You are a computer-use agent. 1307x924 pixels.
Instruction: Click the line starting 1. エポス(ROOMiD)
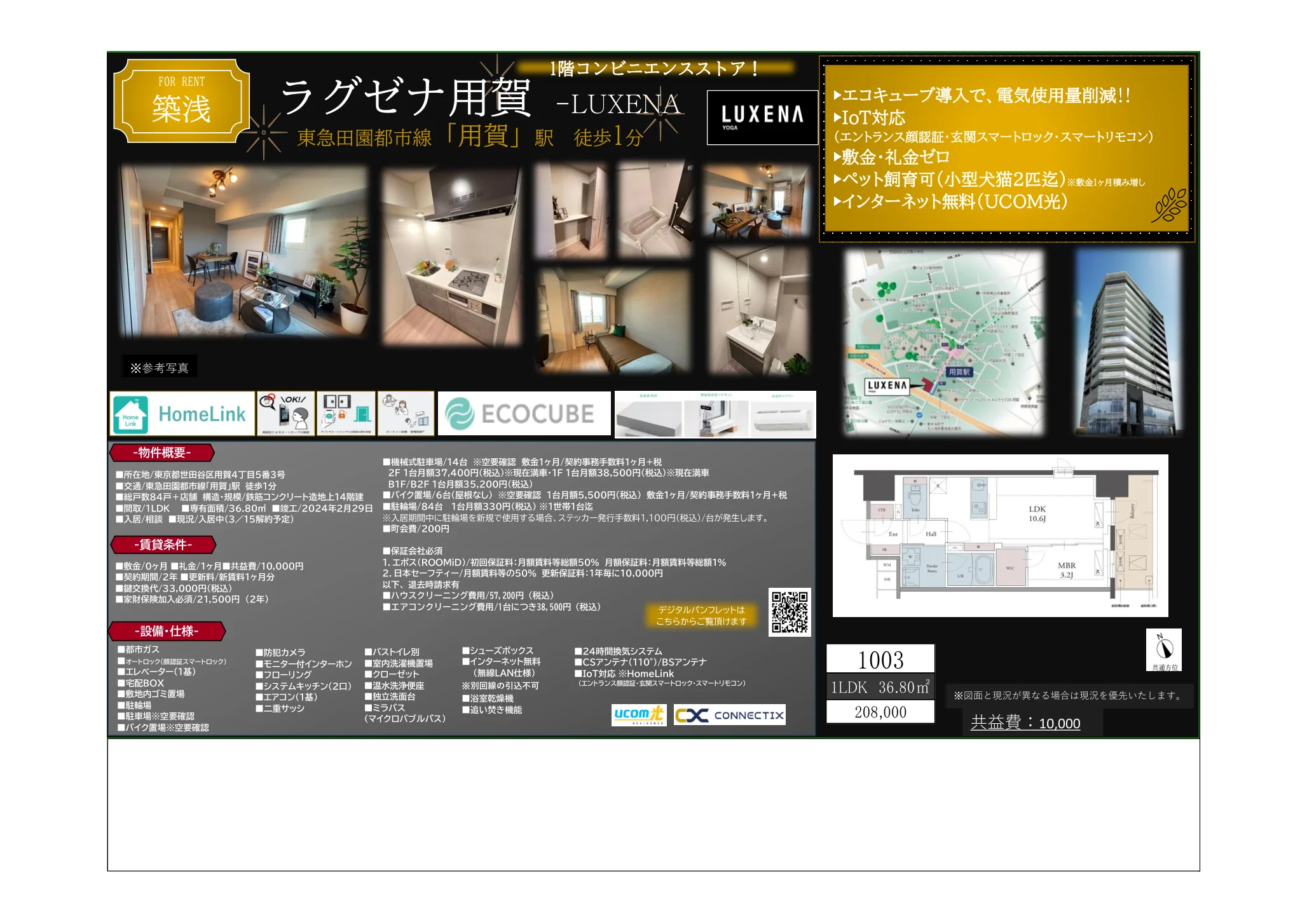pos(554,562)
